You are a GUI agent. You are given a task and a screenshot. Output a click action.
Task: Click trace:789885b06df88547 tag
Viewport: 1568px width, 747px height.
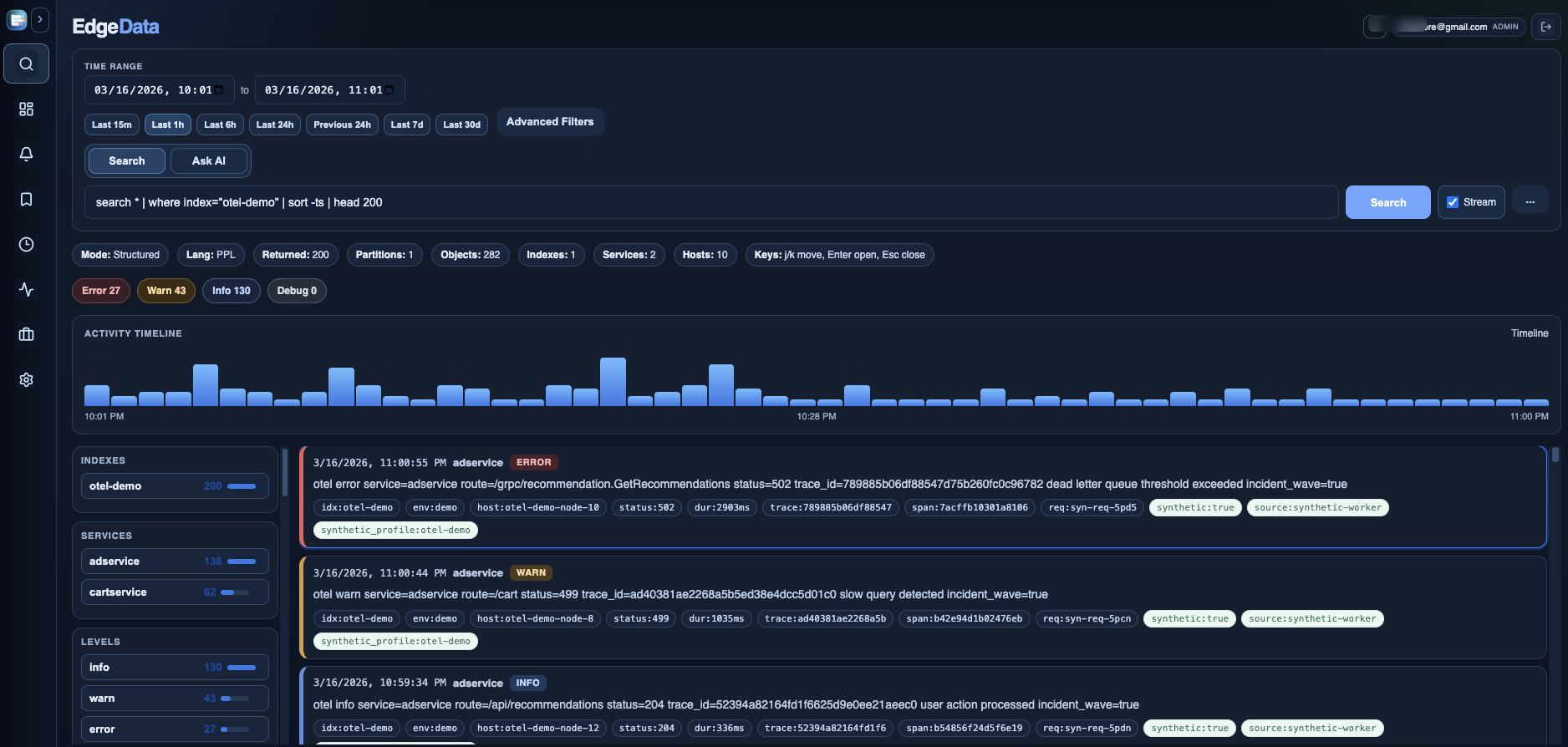click(x=831, y=508)
